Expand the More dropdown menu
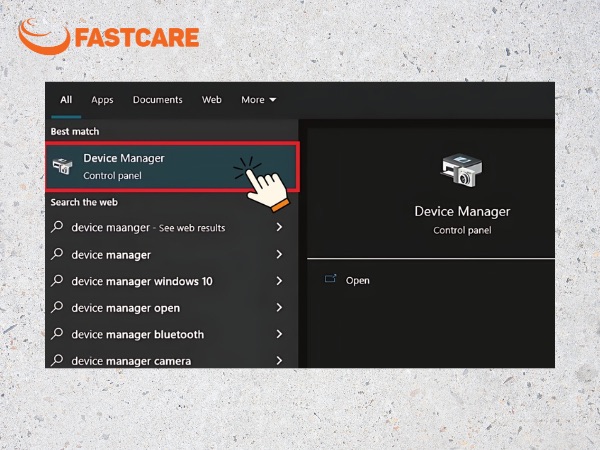Screen dimensions: 600x450 coord(258,100)
